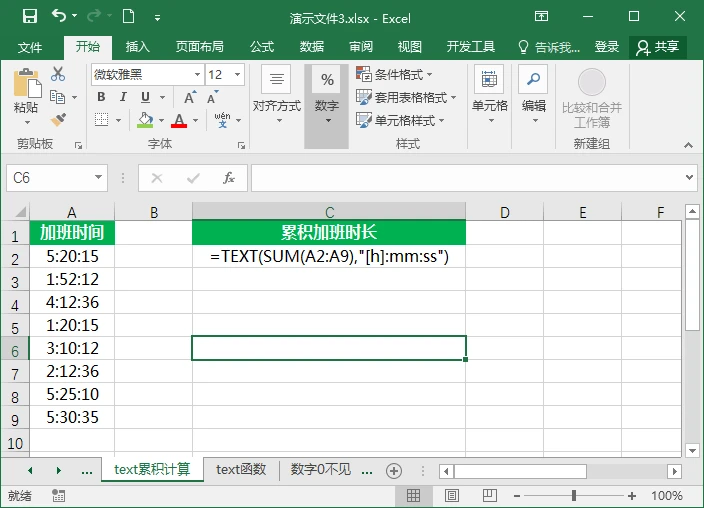Image resolution: width=704 pixels, height=508 pixels.
Task: Click the fx insert function icon
Action: (229, 178)
